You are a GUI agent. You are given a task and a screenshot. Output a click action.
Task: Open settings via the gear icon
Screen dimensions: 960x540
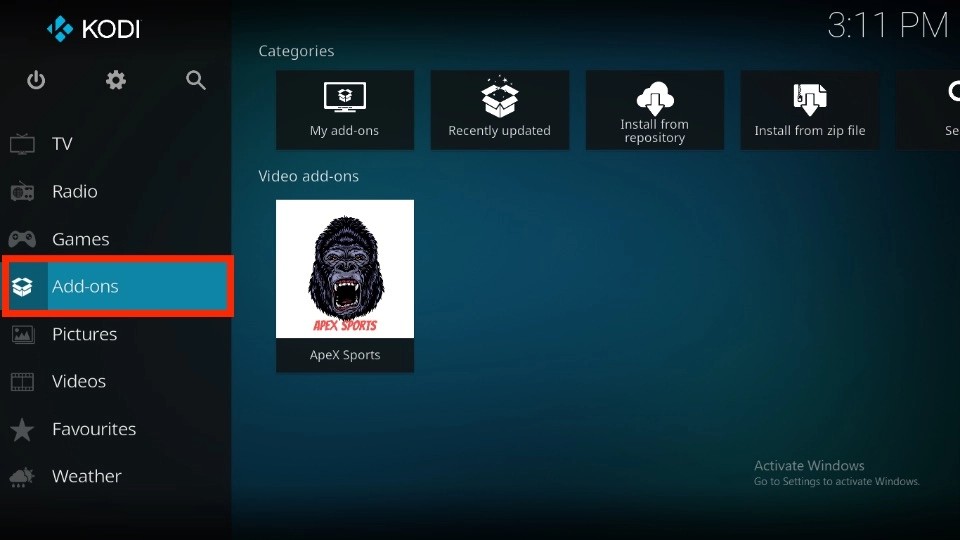(116, 80)
